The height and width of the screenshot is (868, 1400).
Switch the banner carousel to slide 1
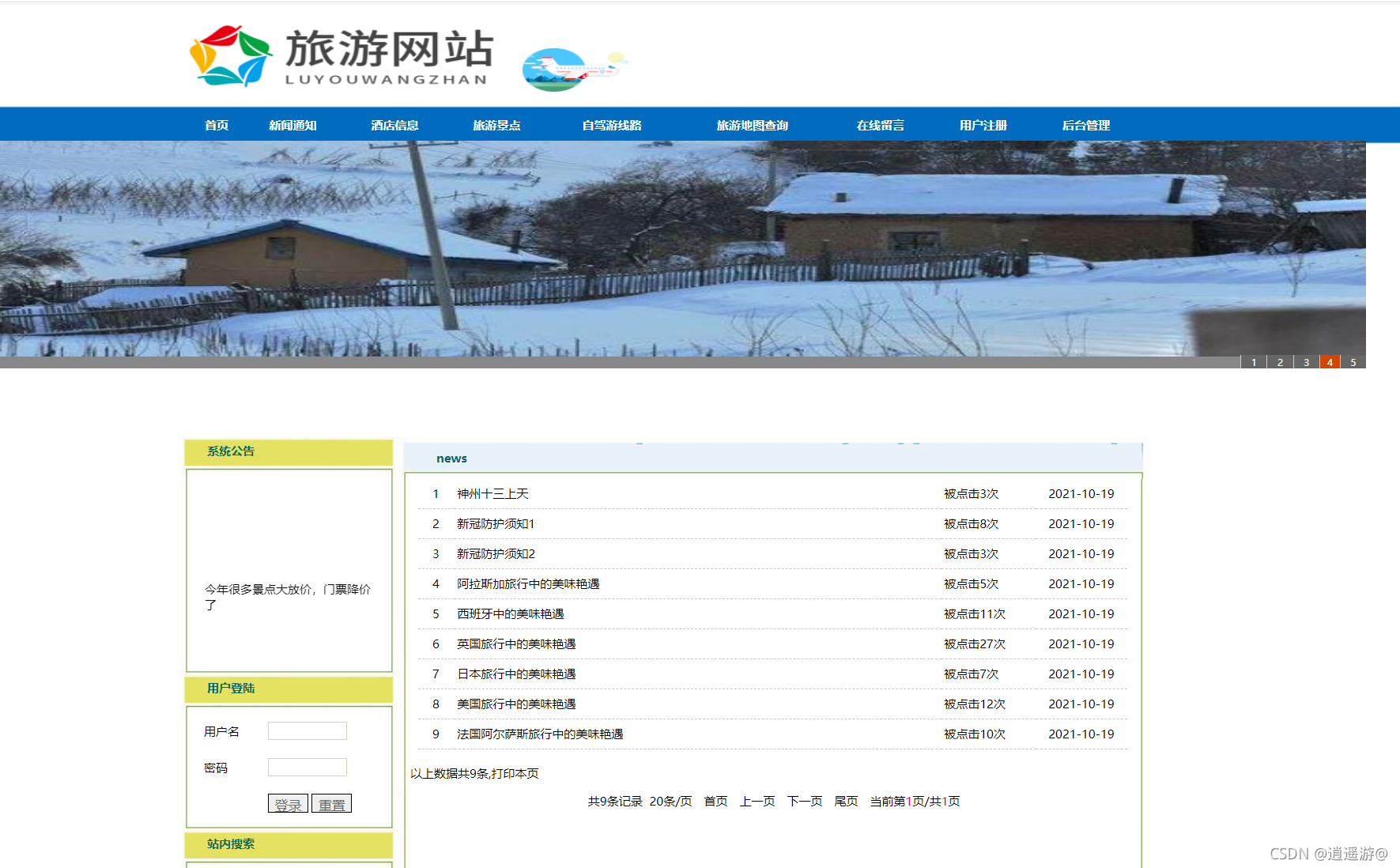(1254, 362)
